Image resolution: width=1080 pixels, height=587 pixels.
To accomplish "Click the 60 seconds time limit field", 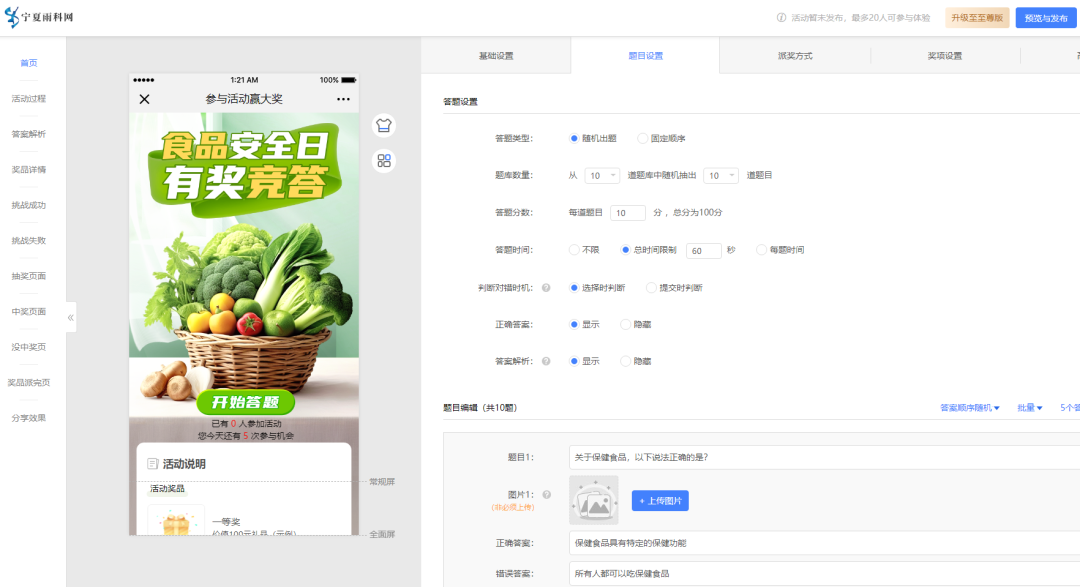I will coord(703,251).
